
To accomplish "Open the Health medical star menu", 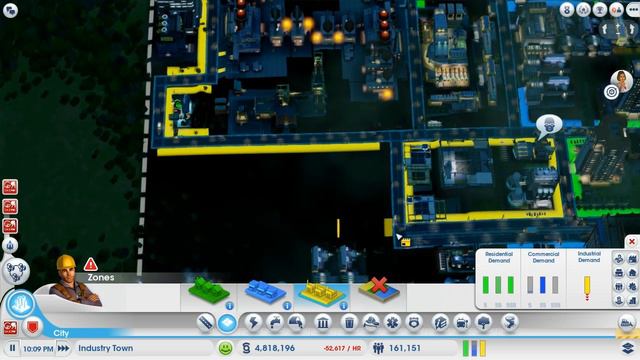I will (x=392, y=323).
